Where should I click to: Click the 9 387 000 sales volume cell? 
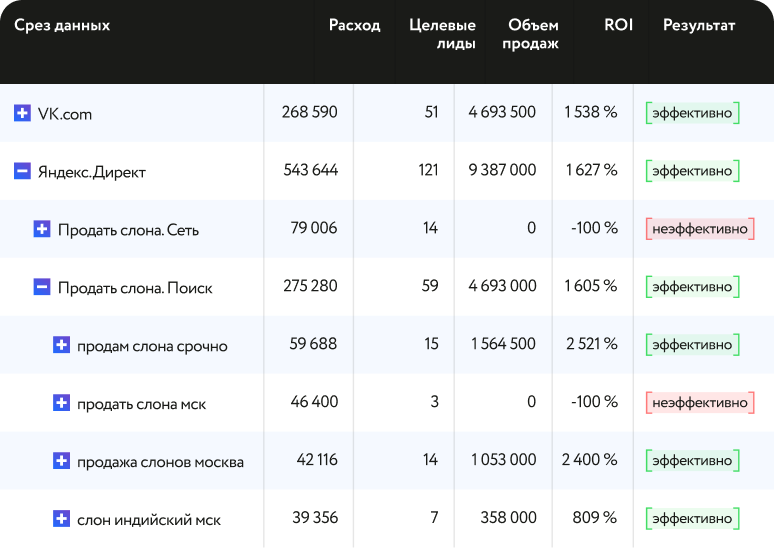(x=502, y=170)
